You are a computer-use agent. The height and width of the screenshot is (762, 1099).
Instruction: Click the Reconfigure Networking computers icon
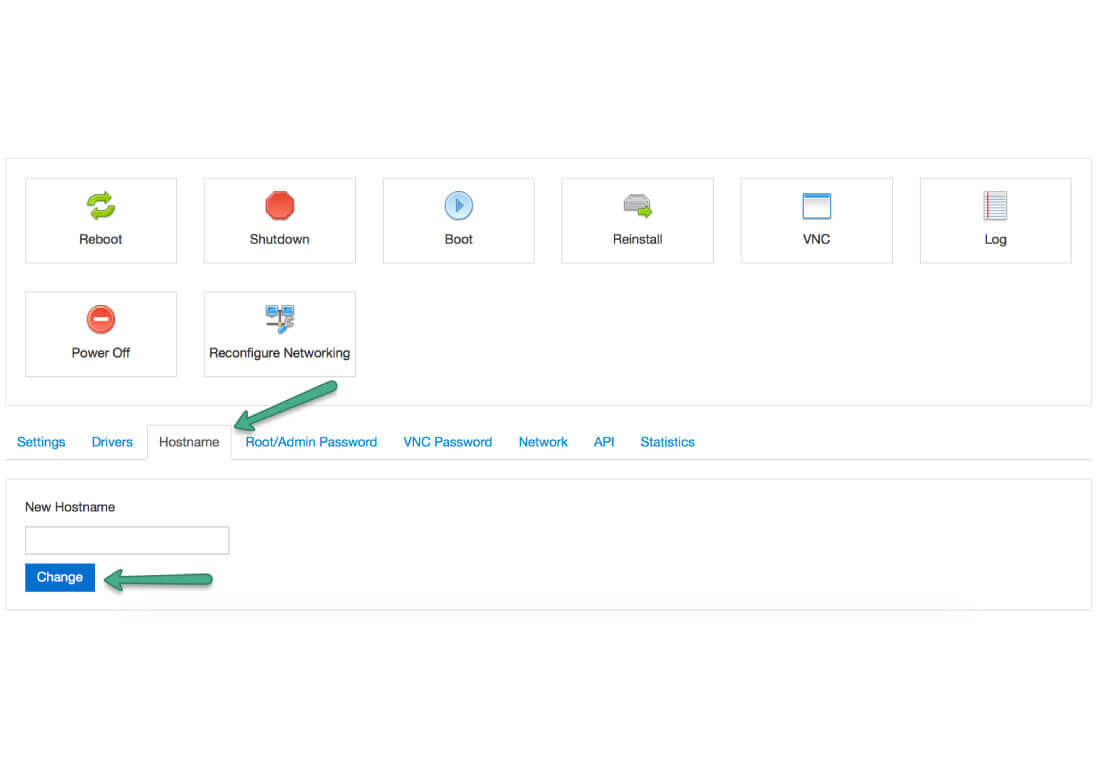(x=280, y=319)
